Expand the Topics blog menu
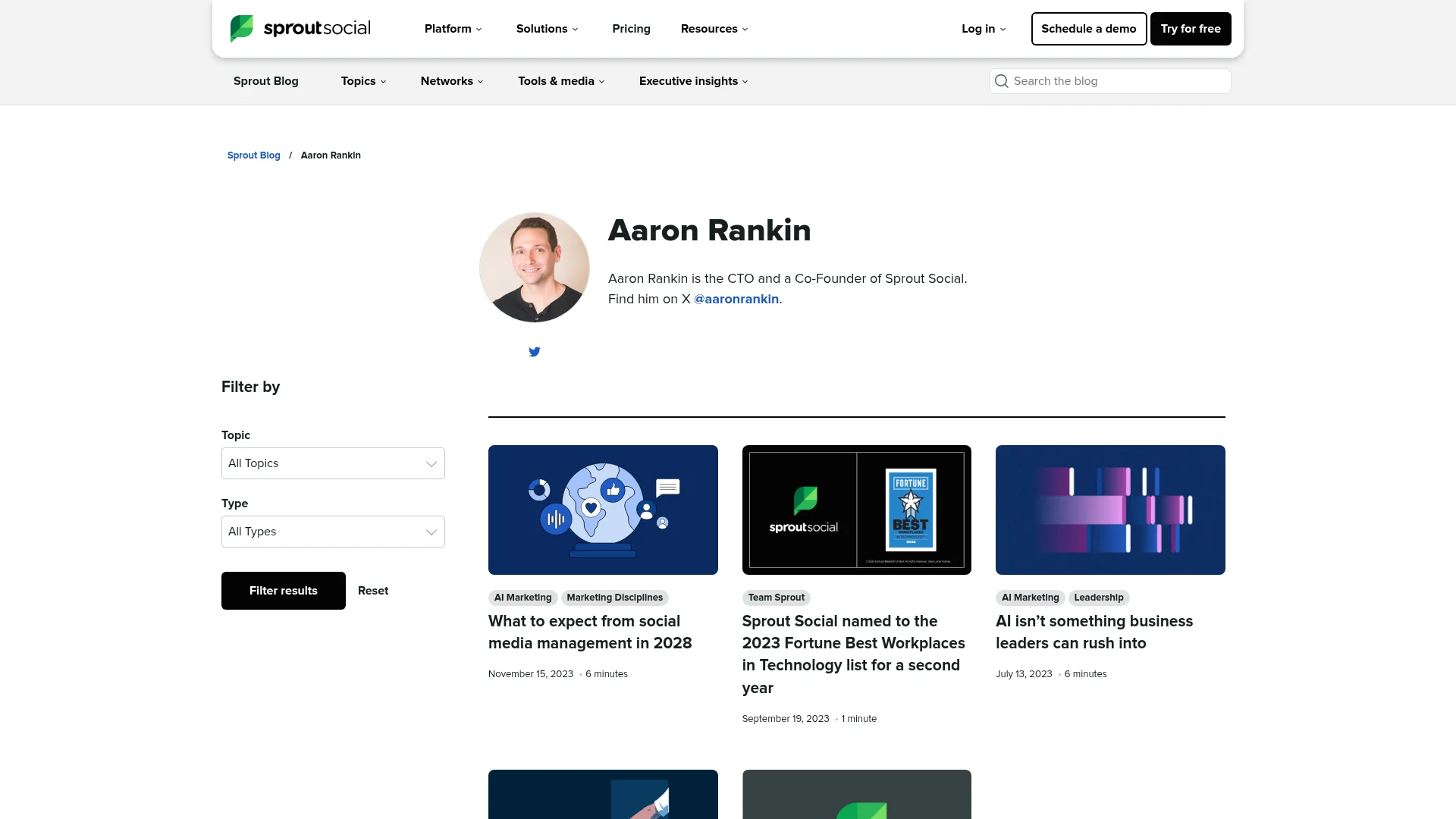The image size is (1456, 819). (x=364, y=81)
